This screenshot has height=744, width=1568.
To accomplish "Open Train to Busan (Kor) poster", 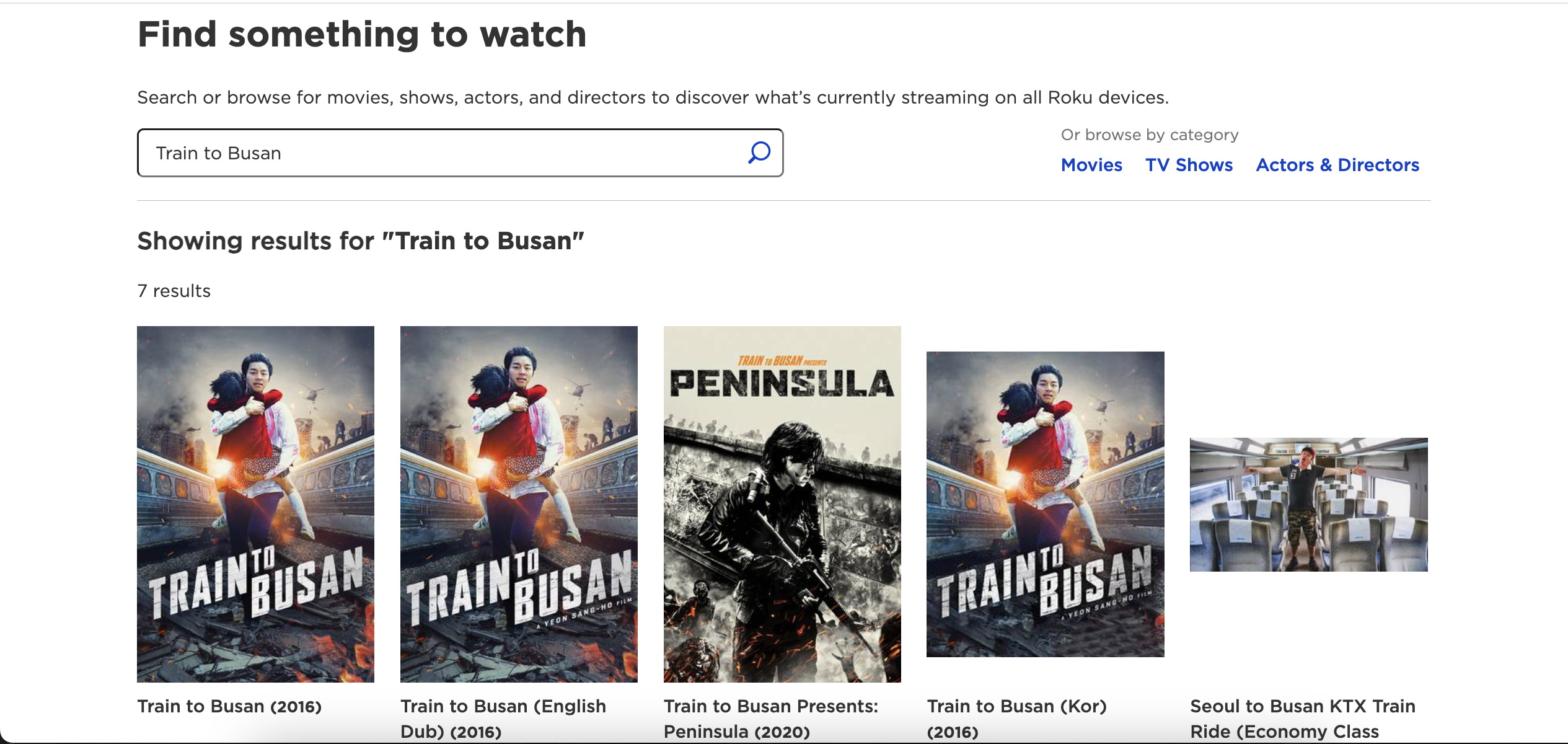I will 1046,504.
